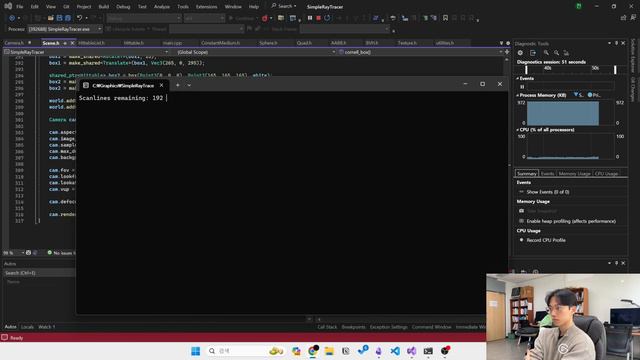Click the navigate backward toolbar button
640x360 pixels.
coord(12,18)
